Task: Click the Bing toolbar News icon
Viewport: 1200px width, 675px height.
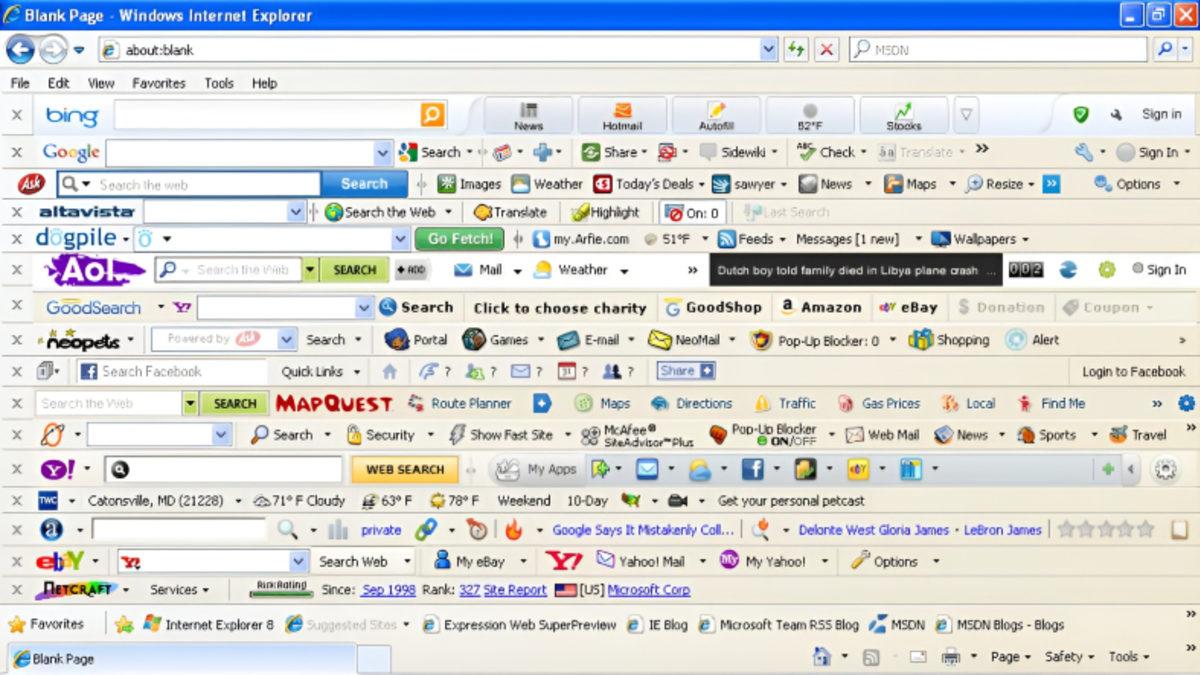Action: click(528, 115)
